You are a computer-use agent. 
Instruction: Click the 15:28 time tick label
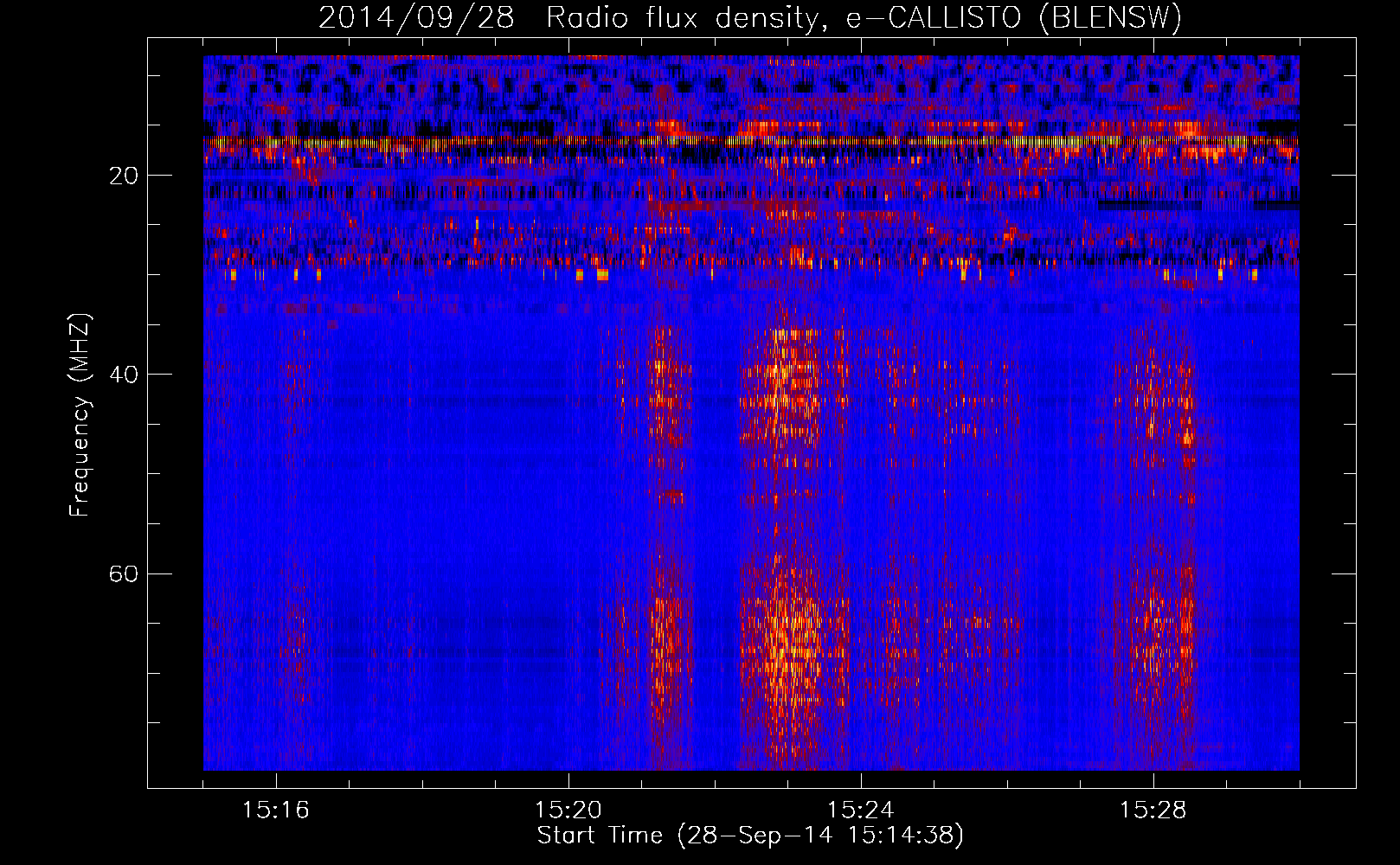[1153, 811]
